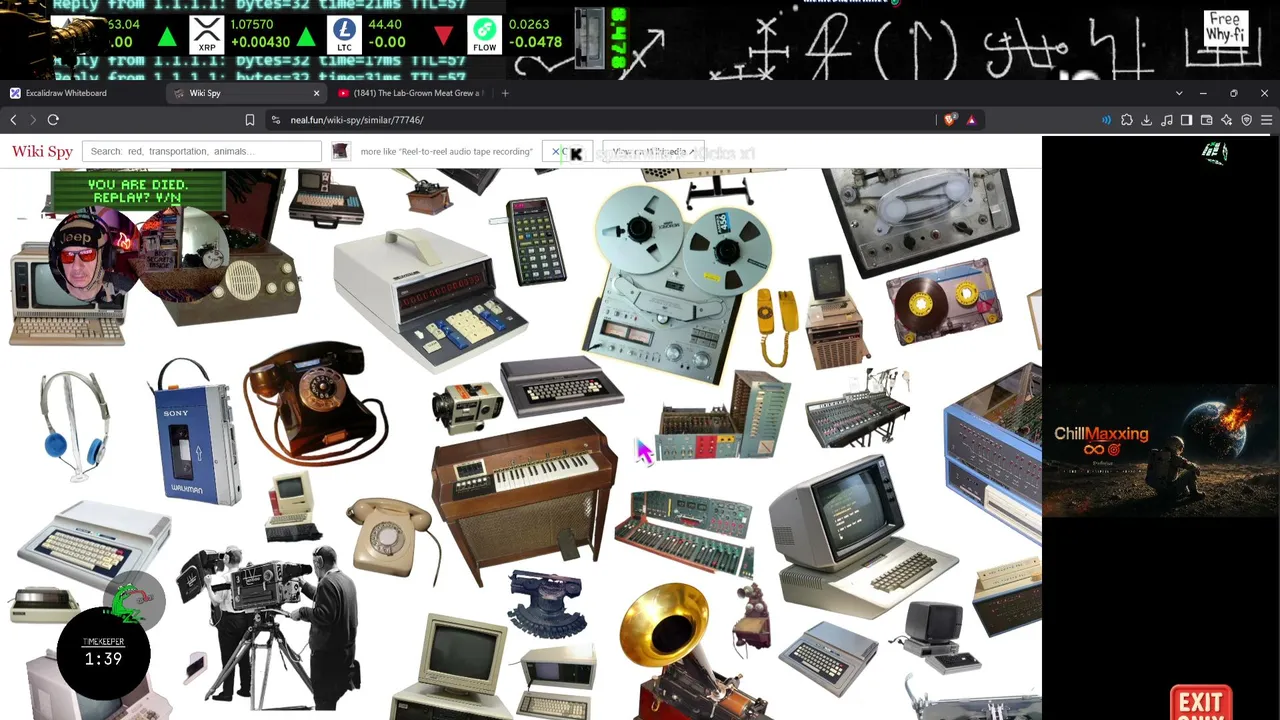
Task: Open a new browser tab
Action: 505,93
